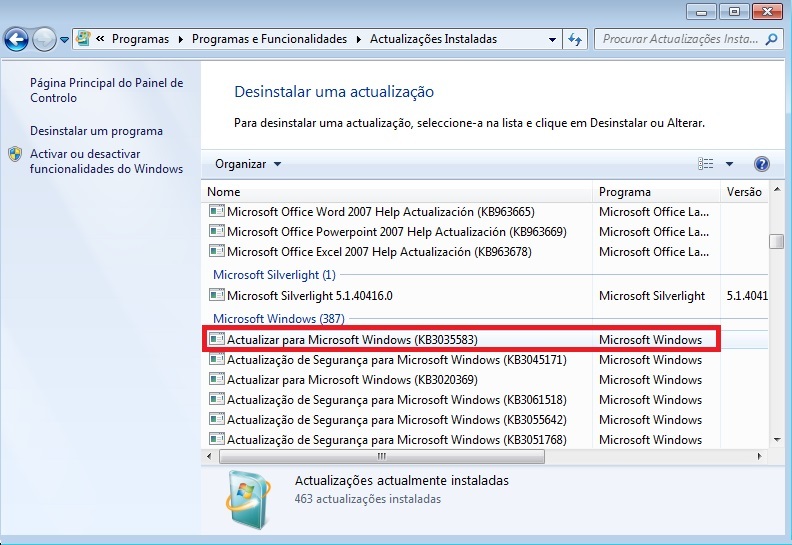Select update KB3020369 row

point(485,380)
